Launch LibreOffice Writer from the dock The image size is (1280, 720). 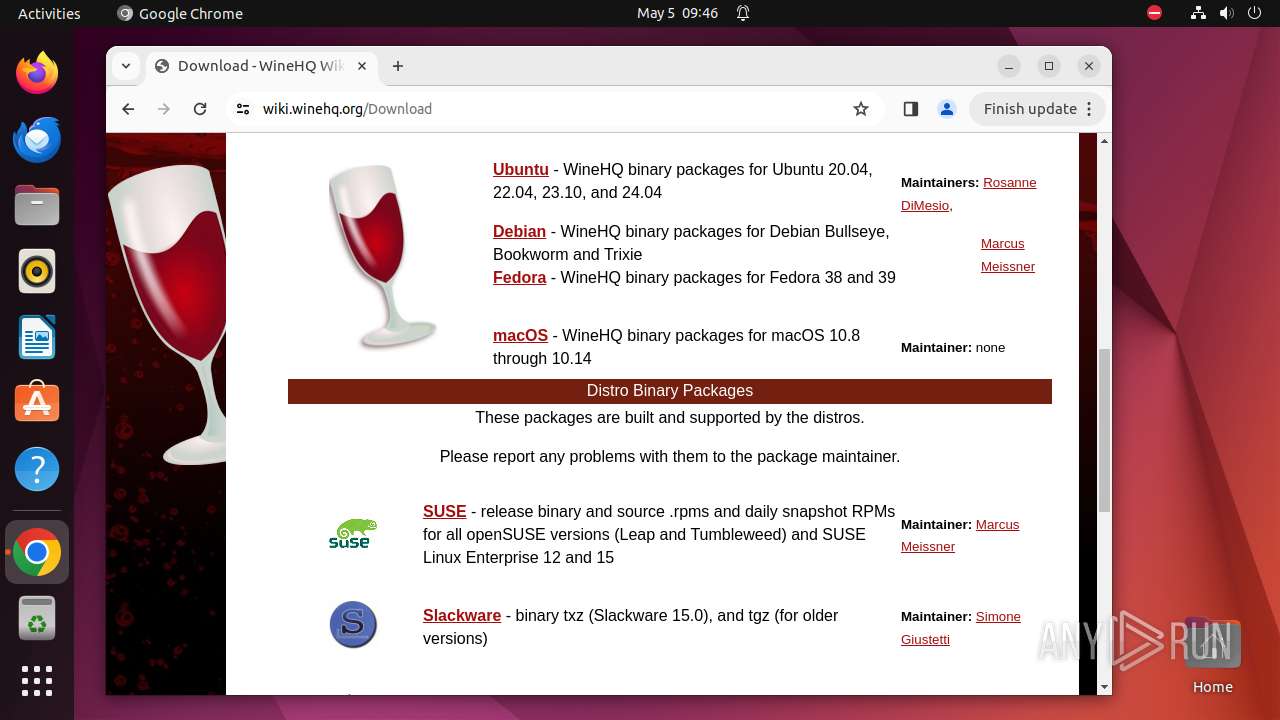(37, 337)
